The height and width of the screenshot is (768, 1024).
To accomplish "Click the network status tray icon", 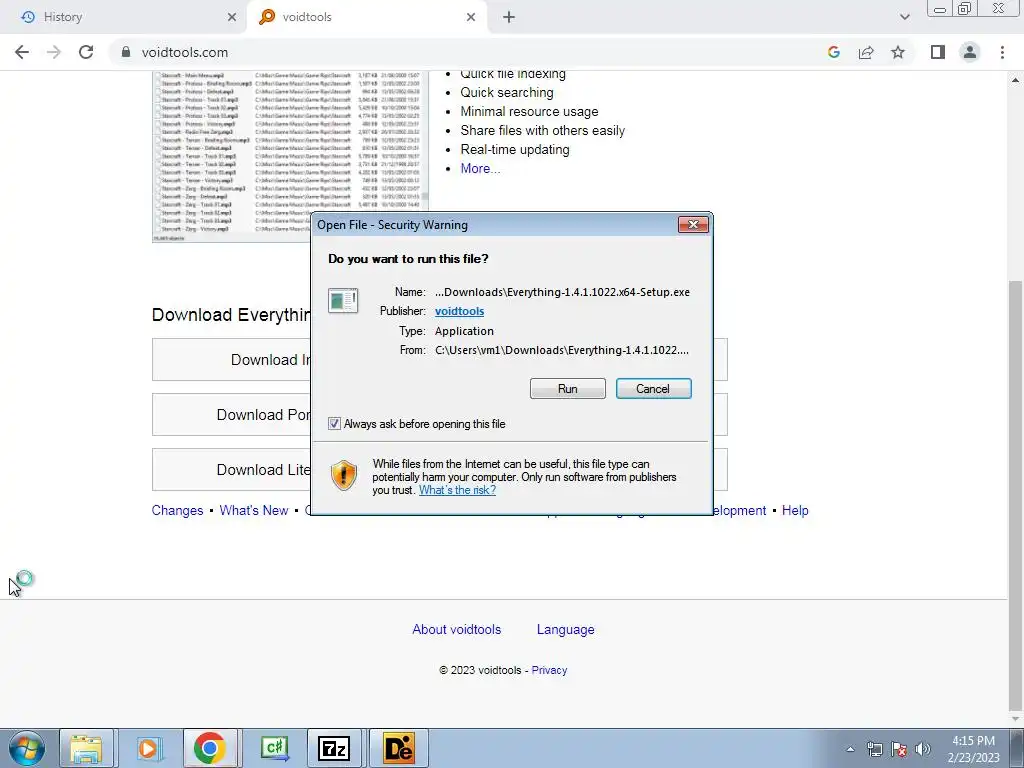I will 874,749.
